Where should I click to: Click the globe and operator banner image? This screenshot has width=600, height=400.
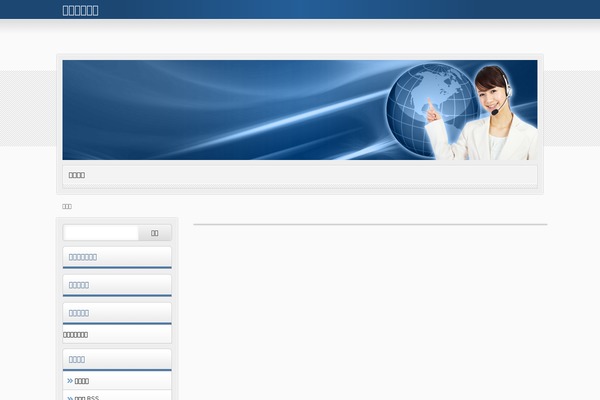click(x=300, y=110)
